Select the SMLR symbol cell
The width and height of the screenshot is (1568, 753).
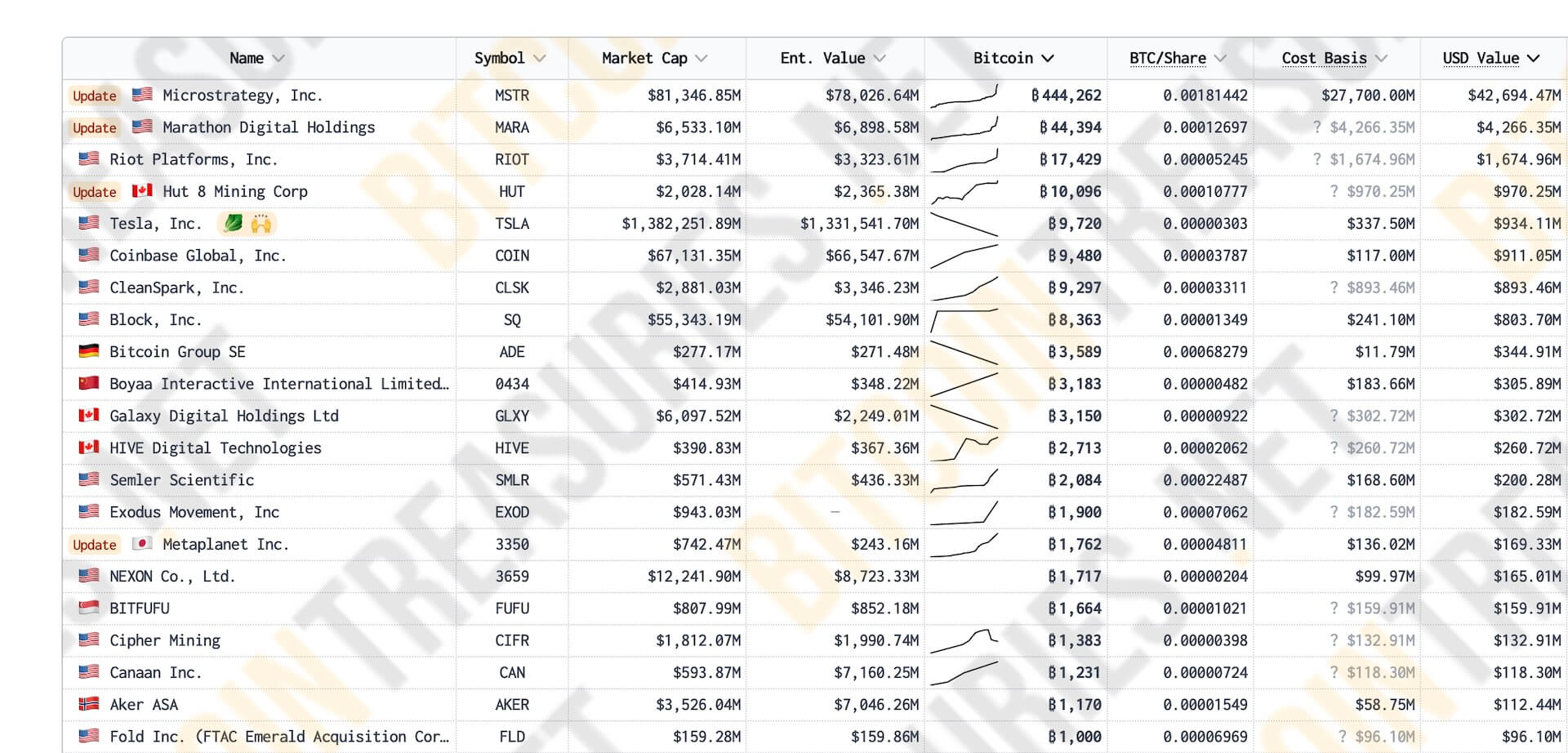click(512, 480)
